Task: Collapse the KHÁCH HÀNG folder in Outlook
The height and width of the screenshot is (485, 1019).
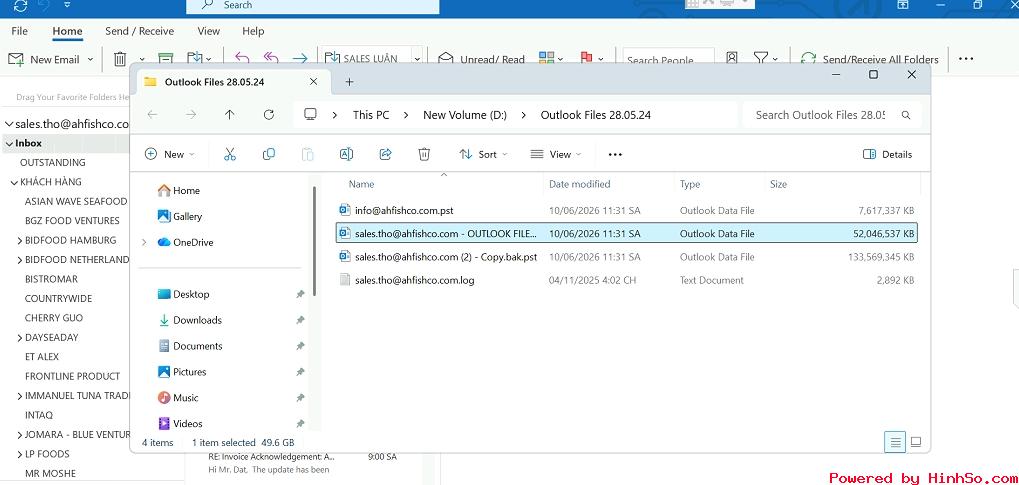Action: [x=14, y=183]
